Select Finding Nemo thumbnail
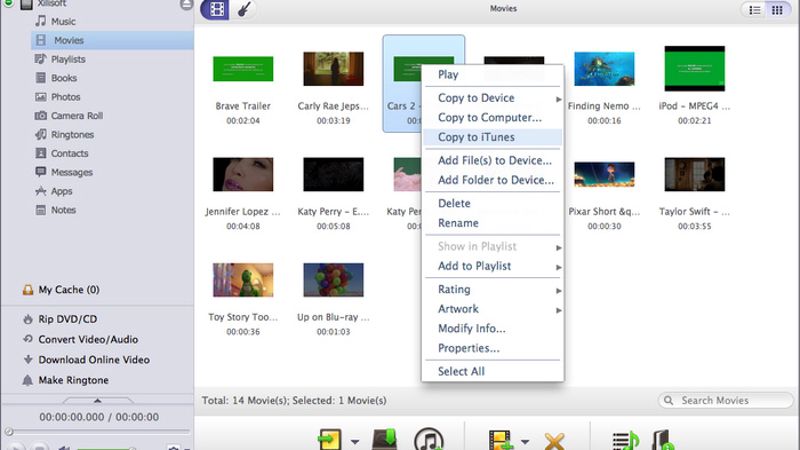Screen dimensions: 800x450 (x=604, y=68)
